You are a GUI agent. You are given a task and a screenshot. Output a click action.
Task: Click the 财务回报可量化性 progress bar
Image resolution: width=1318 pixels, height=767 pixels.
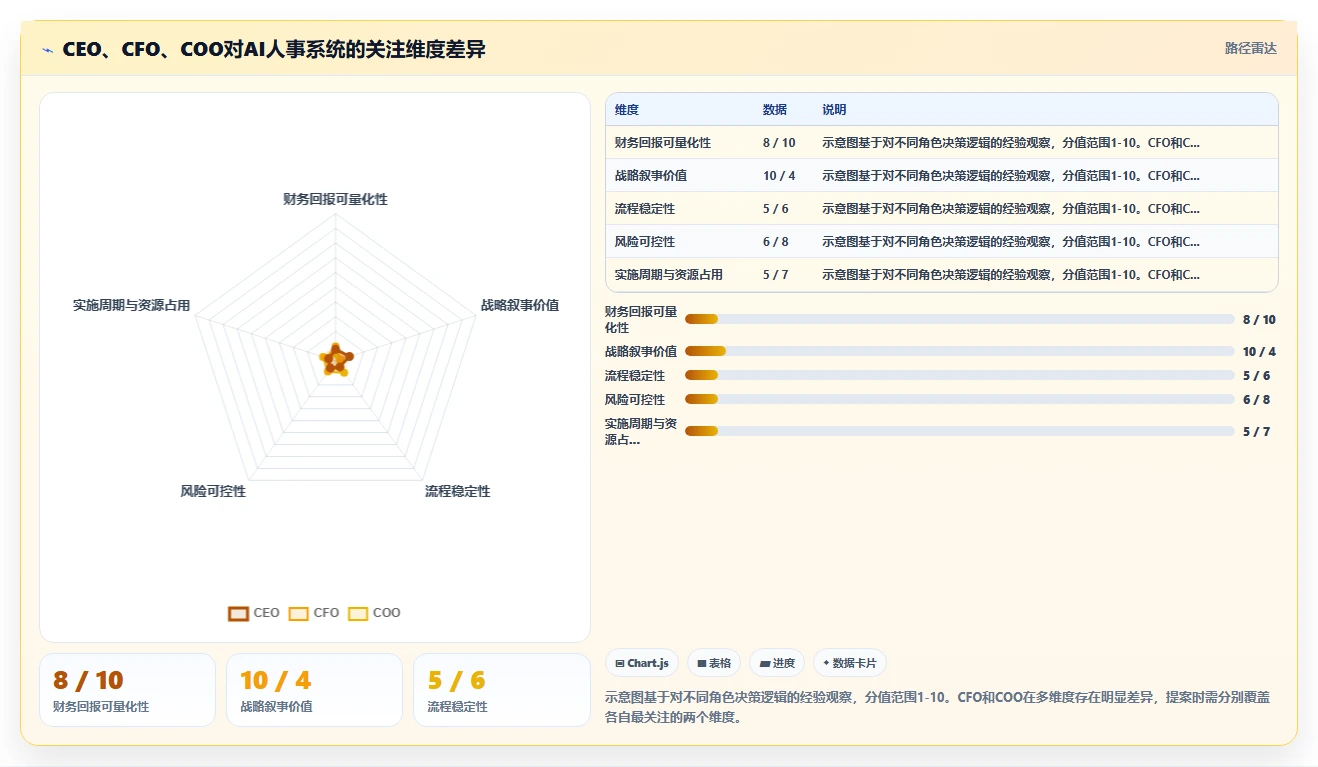click(x=960, y=319)
